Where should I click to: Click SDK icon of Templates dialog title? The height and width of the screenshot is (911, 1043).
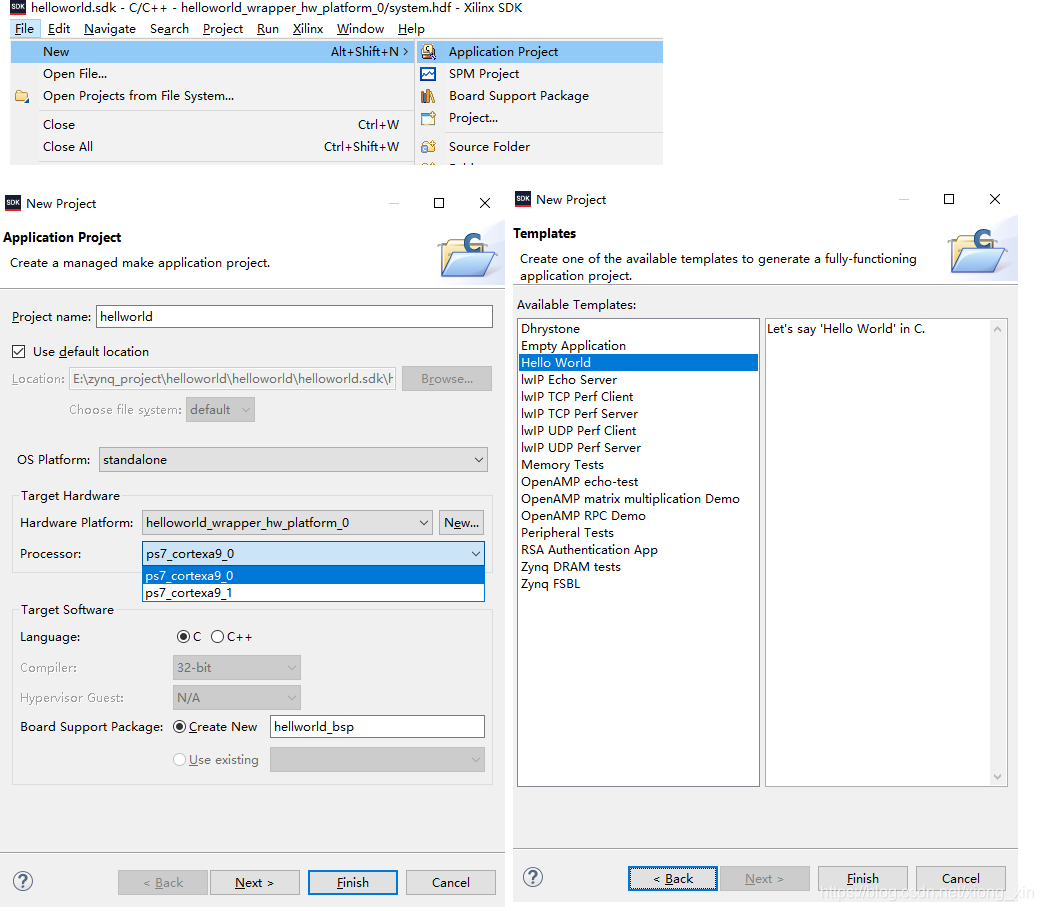coord(523,199)
